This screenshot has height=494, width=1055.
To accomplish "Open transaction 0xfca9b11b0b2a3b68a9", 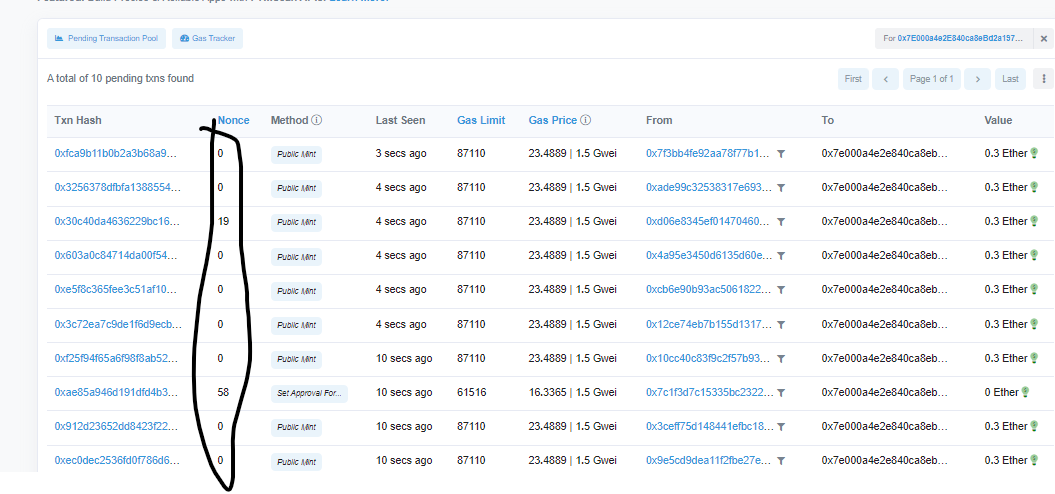I will [x=116, y=153].
